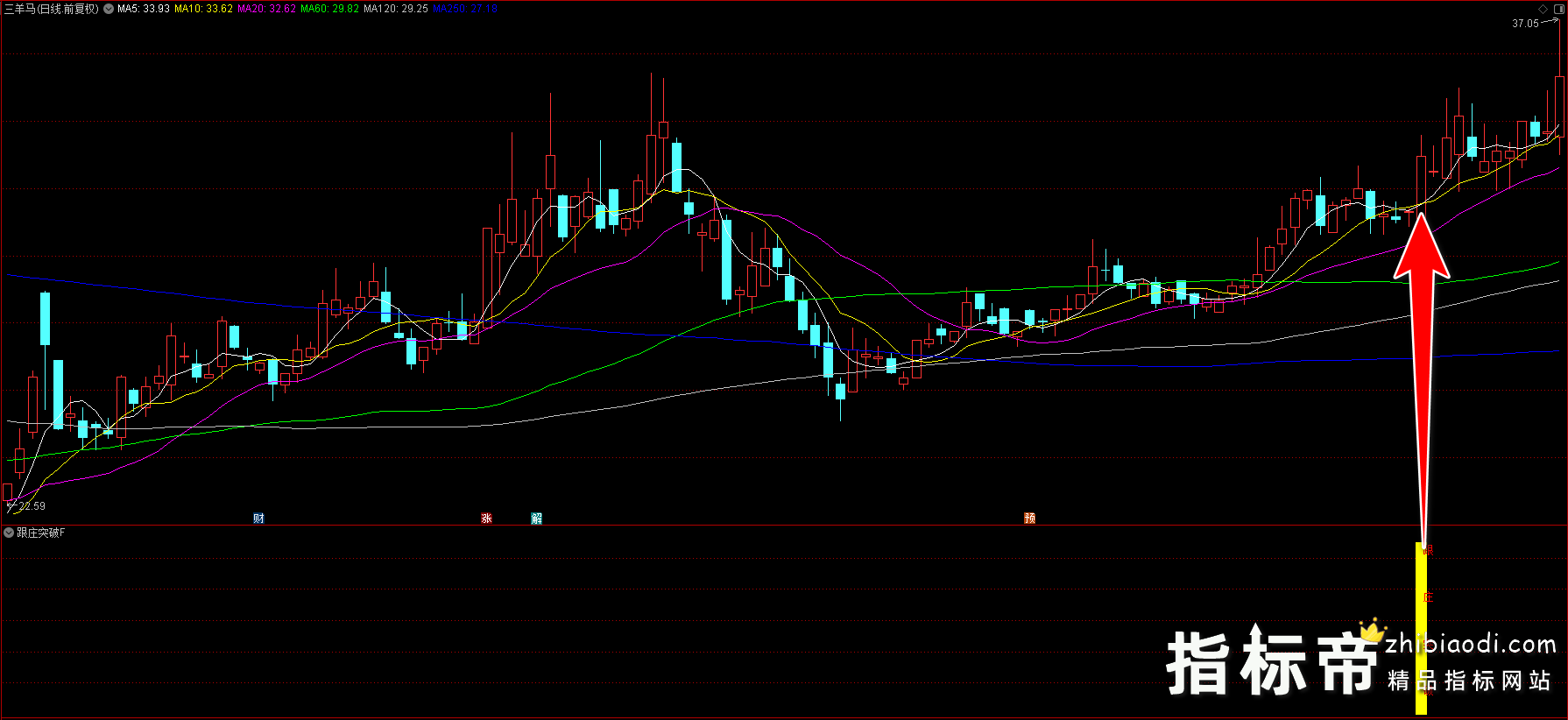Click the square window icon at top-right
The image size is (1568, 720).
tap(1558, 9)
